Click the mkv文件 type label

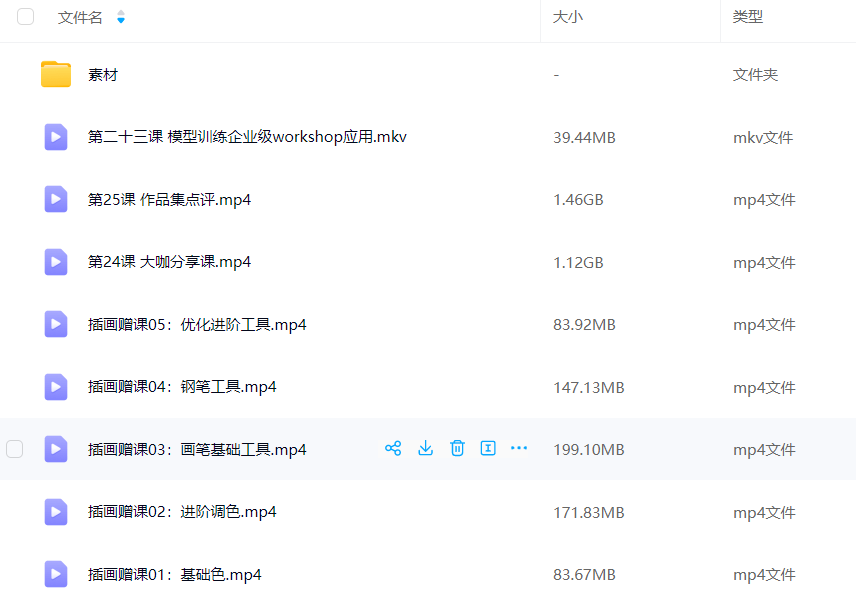[763, 138]
